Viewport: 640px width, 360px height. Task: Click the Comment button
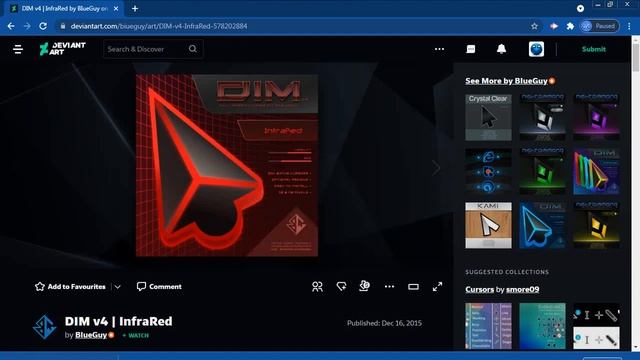[159, 287]
